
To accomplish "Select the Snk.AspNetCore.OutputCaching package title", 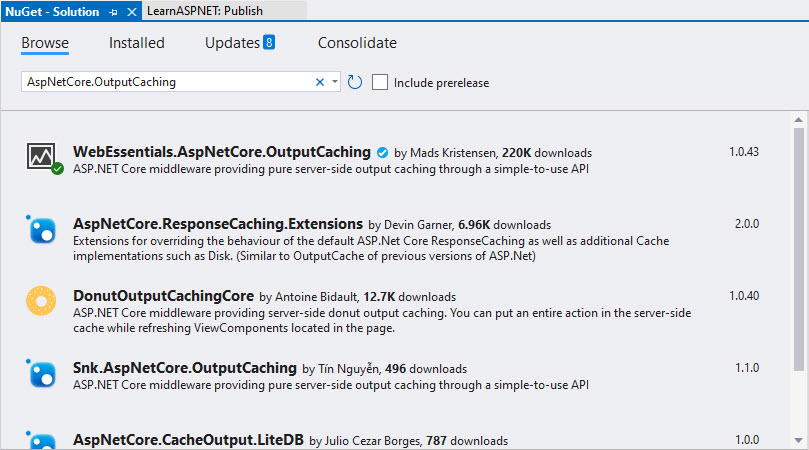I will pyautogui.click(x=185, y=368).
